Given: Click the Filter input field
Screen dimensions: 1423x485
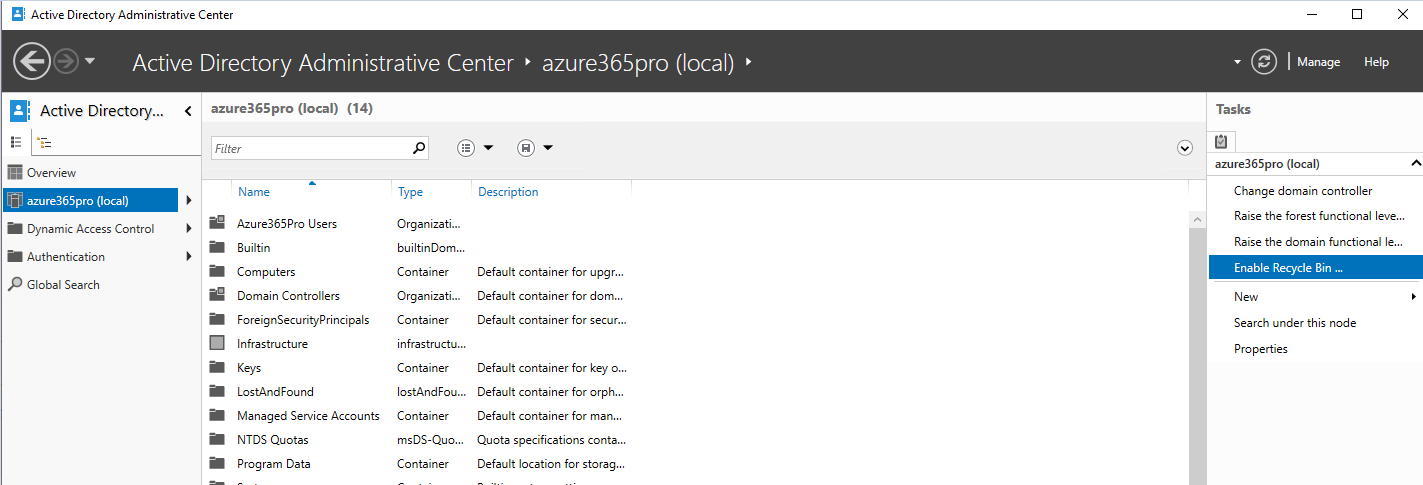Looking at the screenshot, I should coord(311,148).
